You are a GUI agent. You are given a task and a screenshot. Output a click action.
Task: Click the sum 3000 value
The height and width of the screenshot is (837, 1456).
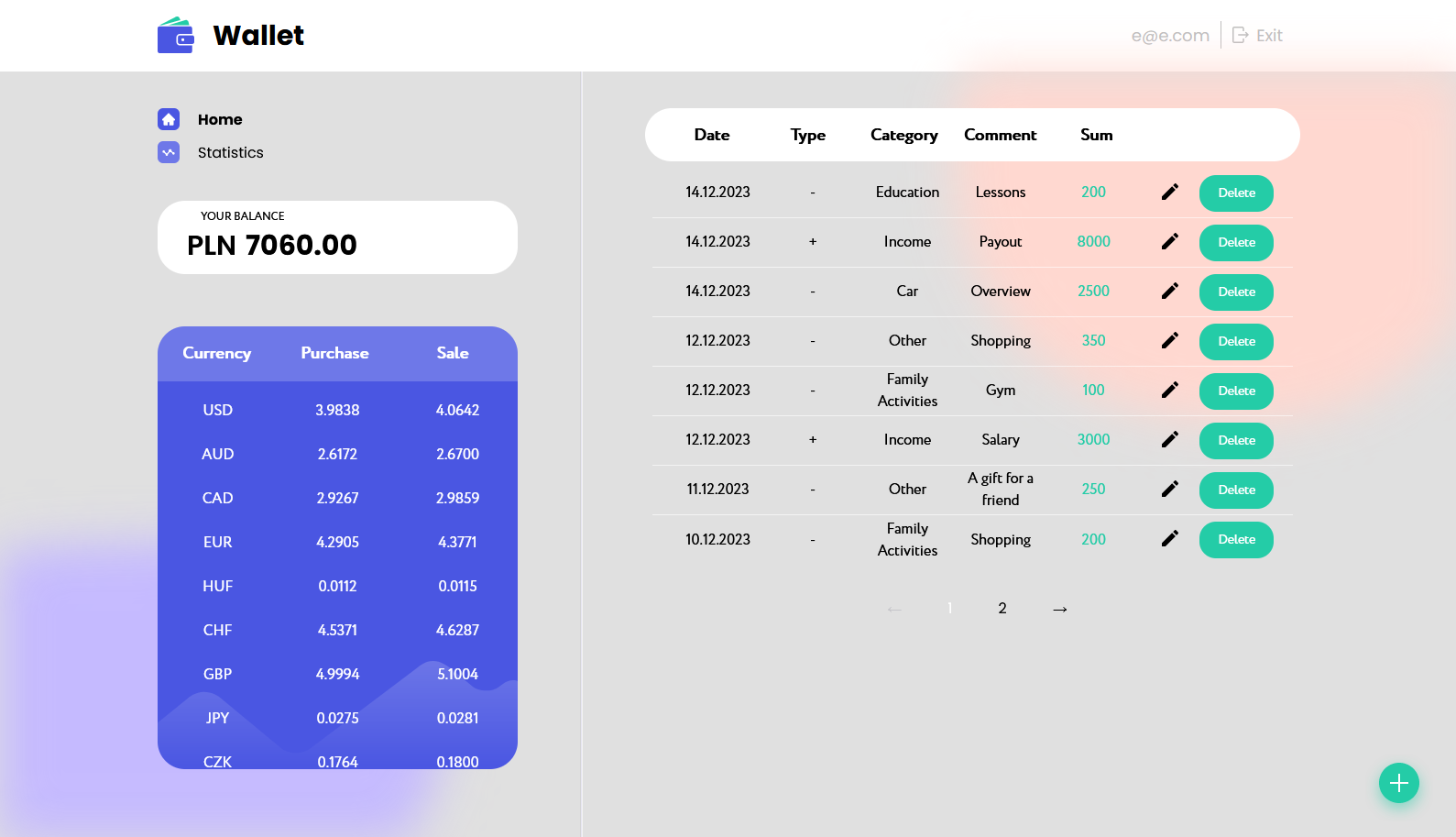click(1093, 440)
